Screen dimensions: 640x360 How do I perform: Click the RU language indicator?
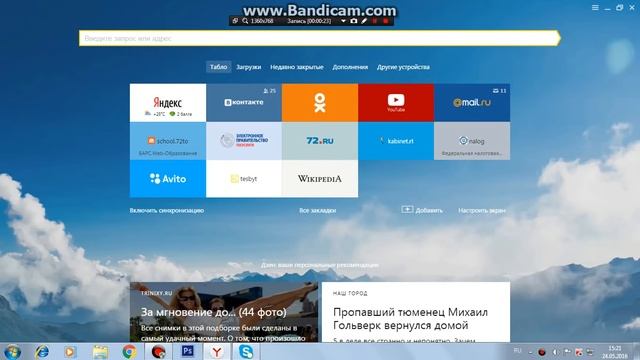coord(518,351)
